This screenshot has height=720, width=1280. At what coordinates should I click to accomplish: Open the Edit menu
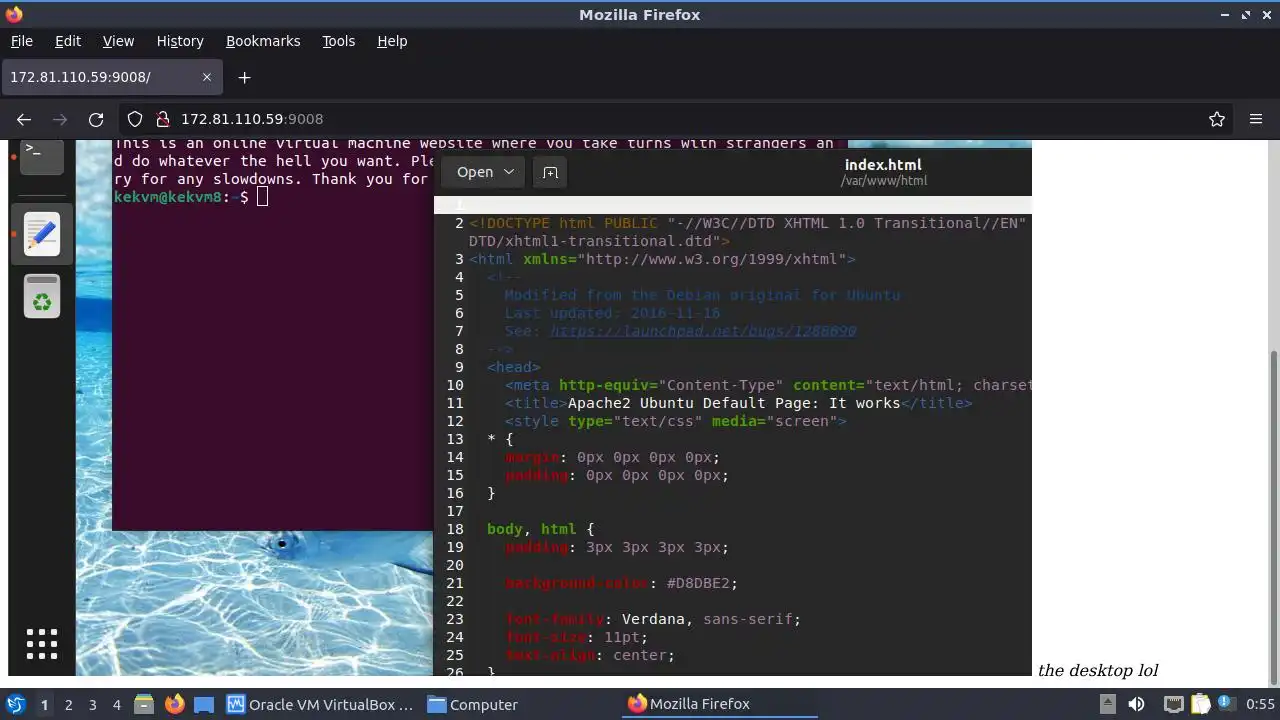tap(68, 41)
